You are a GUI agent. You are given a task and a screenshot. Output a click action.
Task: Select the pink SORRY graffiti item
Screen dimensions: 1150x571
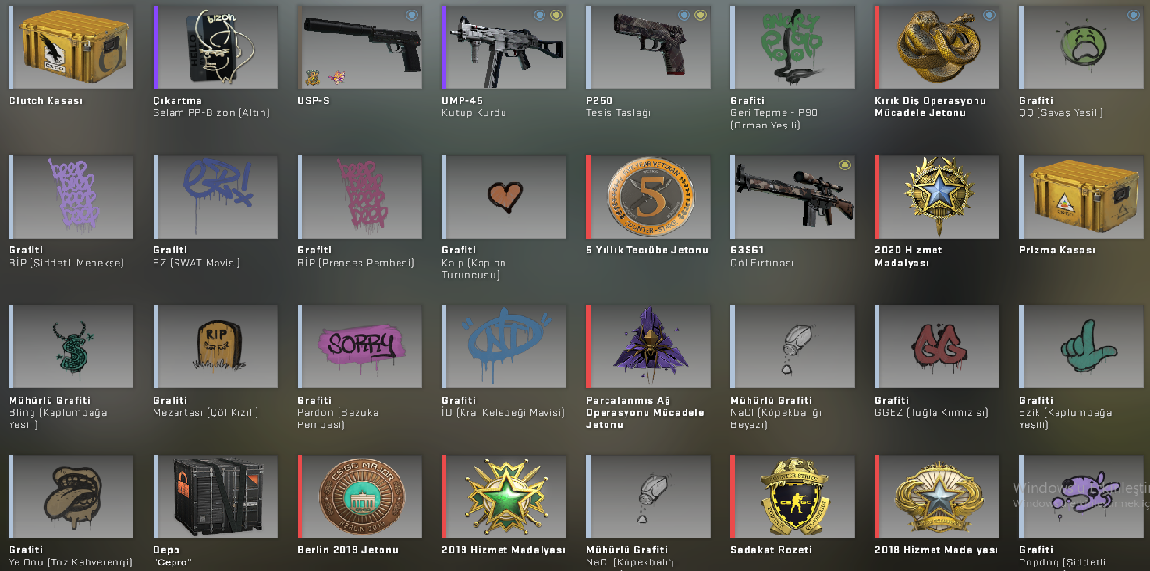359,347
